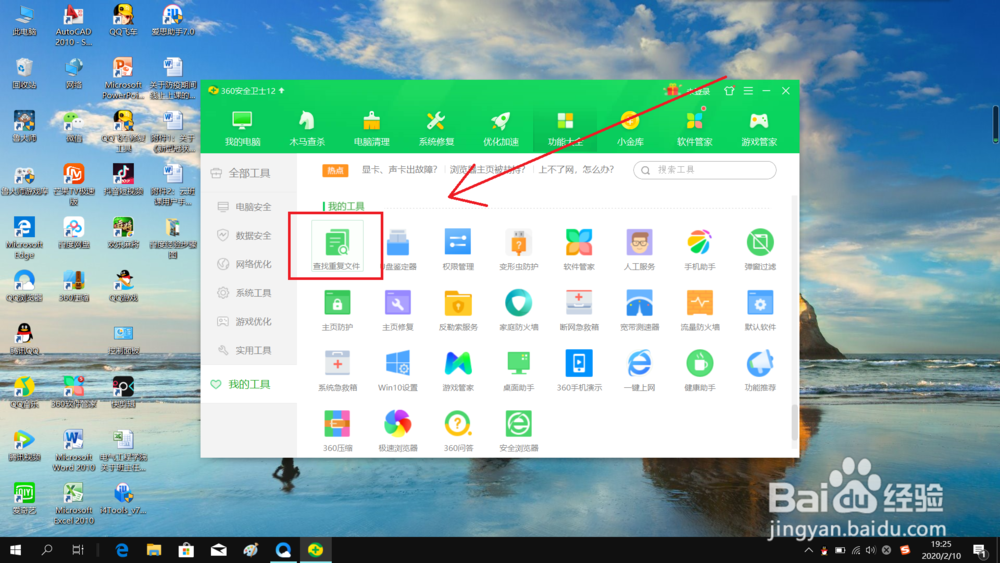Select 全部工具 in sidebar
1000x563 pixels.
(249, 173)
